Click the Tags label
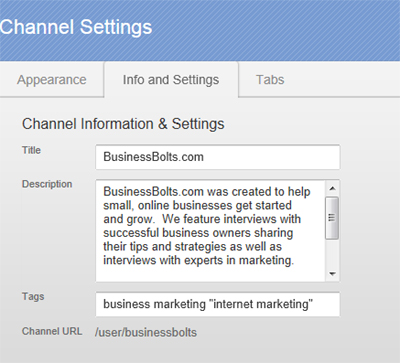This screenshot has width=400, height=363. coord(33,296)
